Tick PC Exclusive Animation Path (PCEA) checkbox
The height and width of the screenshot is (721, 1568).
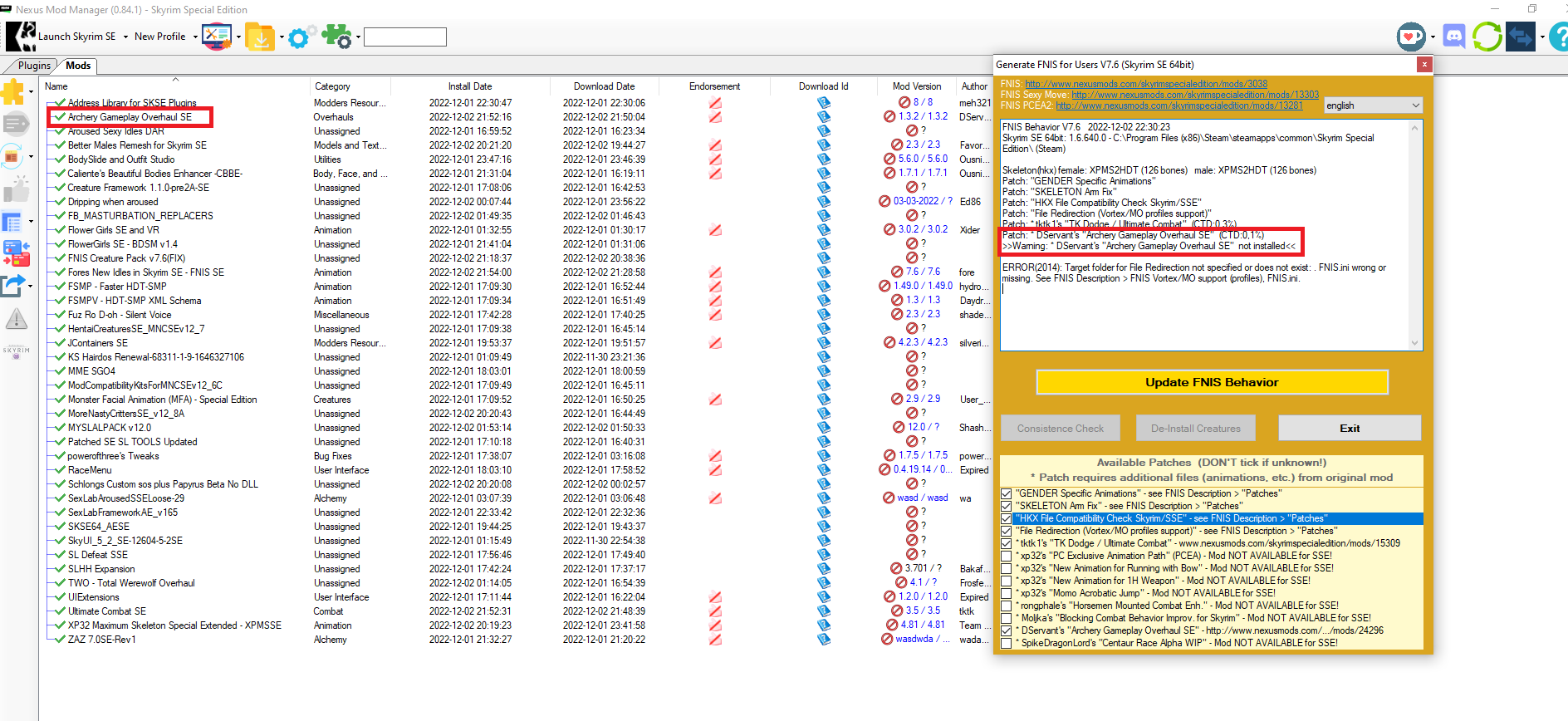pos(1007,556)
